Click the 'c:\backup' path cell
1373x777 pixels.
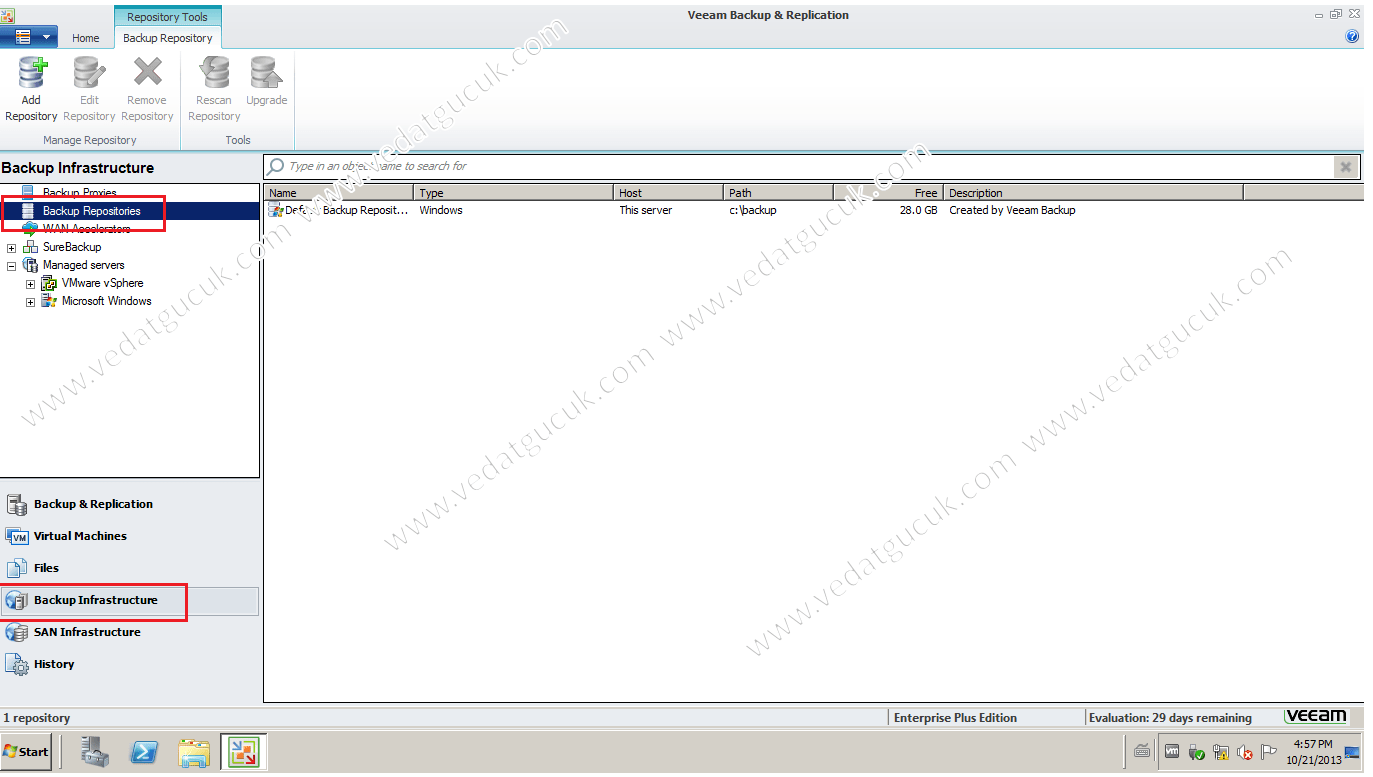pos(753,210)
